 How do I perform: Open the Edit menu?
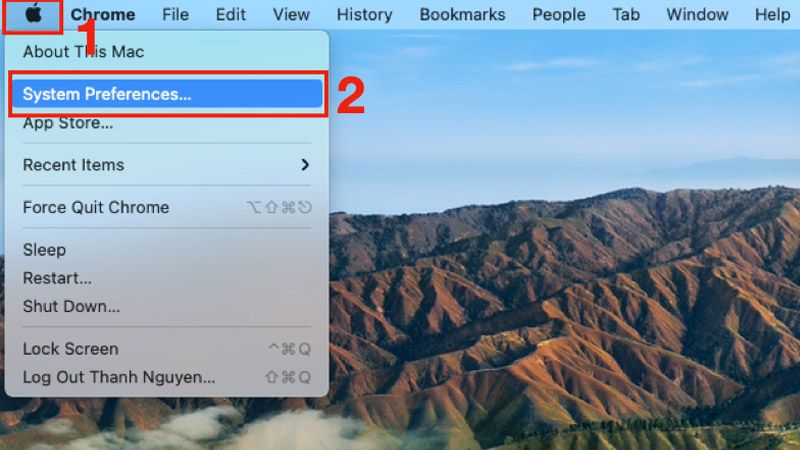click(231, 14)
